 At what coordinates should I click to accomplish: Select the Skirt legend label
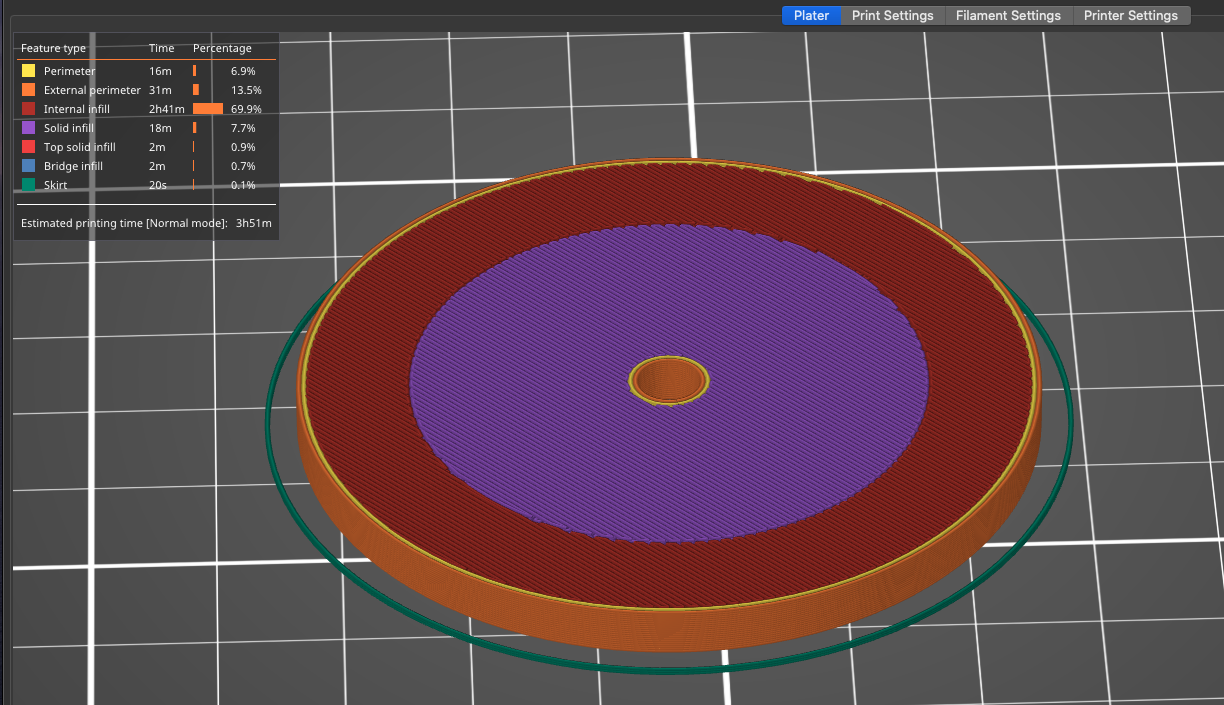point(55,186)
